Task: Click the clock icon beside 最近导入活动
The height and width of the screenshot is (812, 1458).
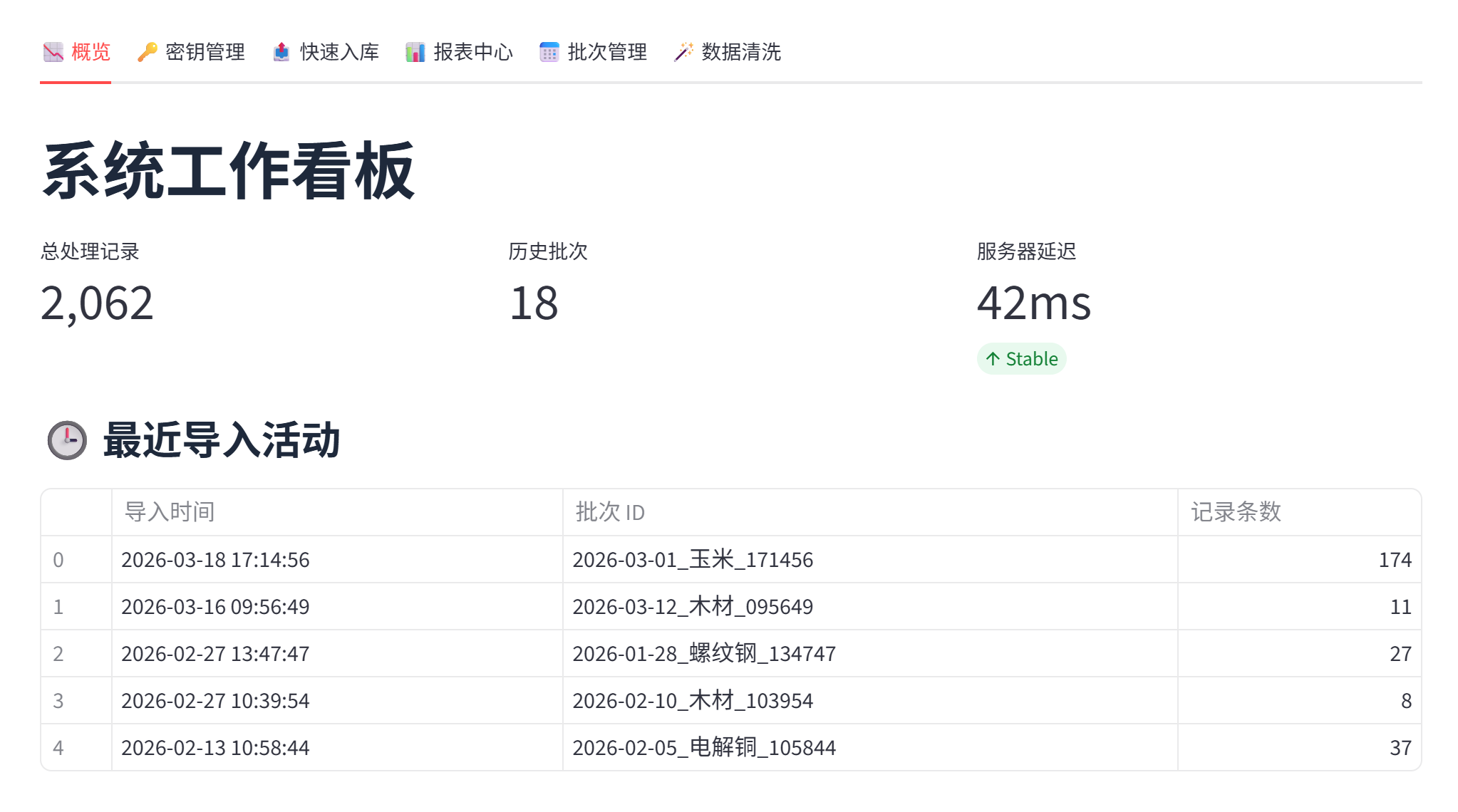Action: (x=67, y=440)
